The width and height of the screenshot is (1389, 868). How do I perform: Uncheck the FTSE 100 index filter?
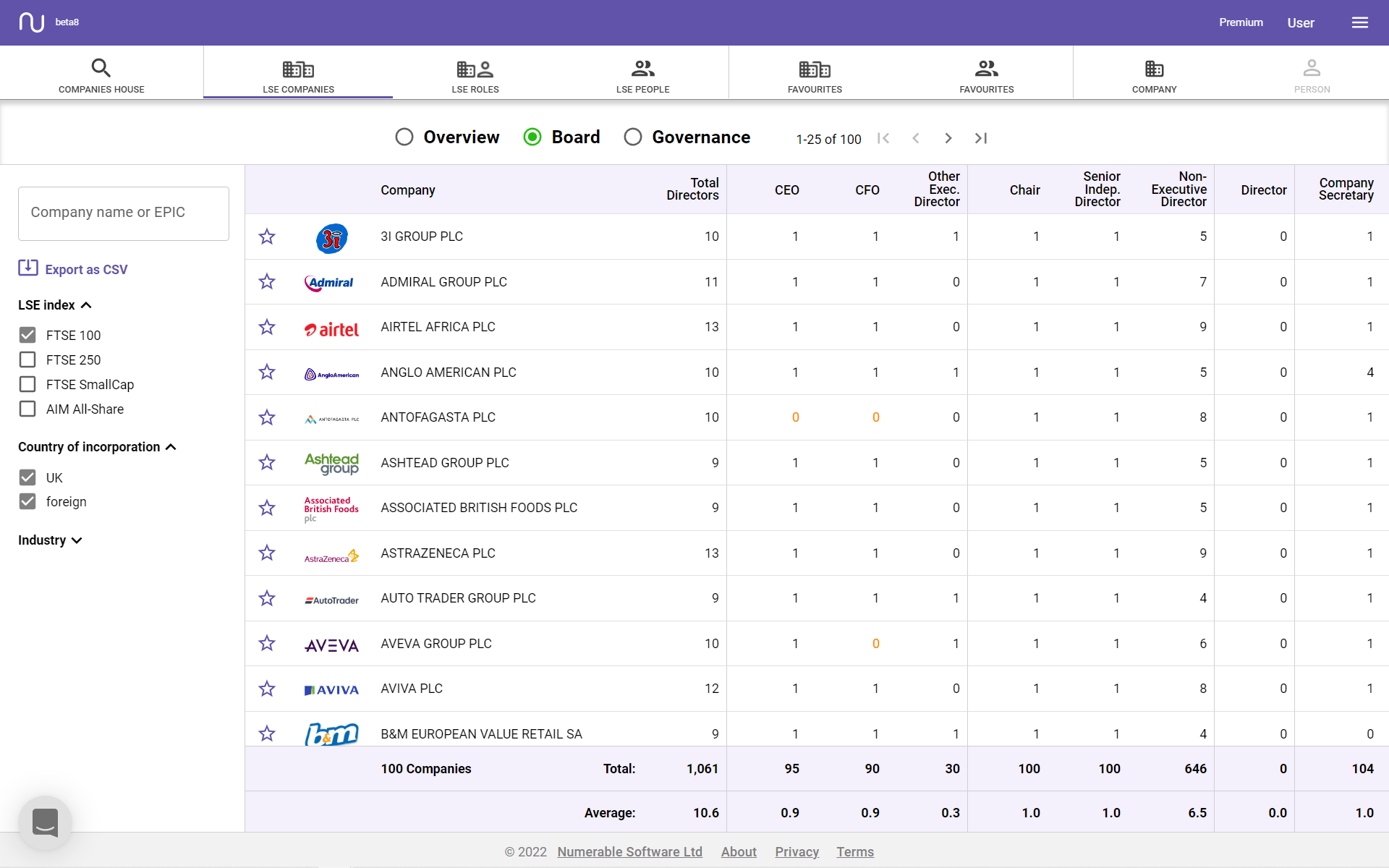(27, 335)
